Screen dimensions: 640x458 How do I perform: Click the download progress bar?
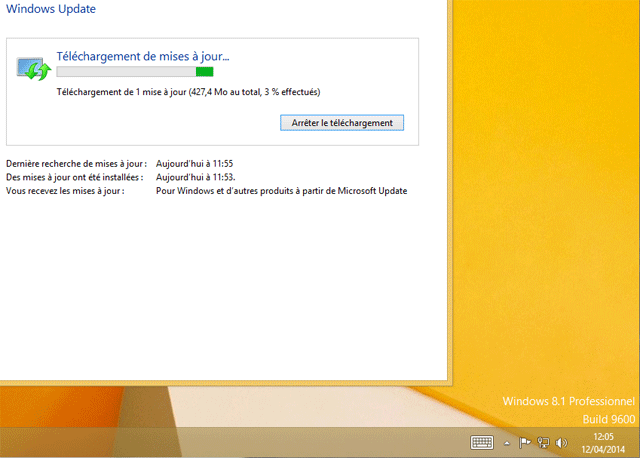[x=134, y=72]
